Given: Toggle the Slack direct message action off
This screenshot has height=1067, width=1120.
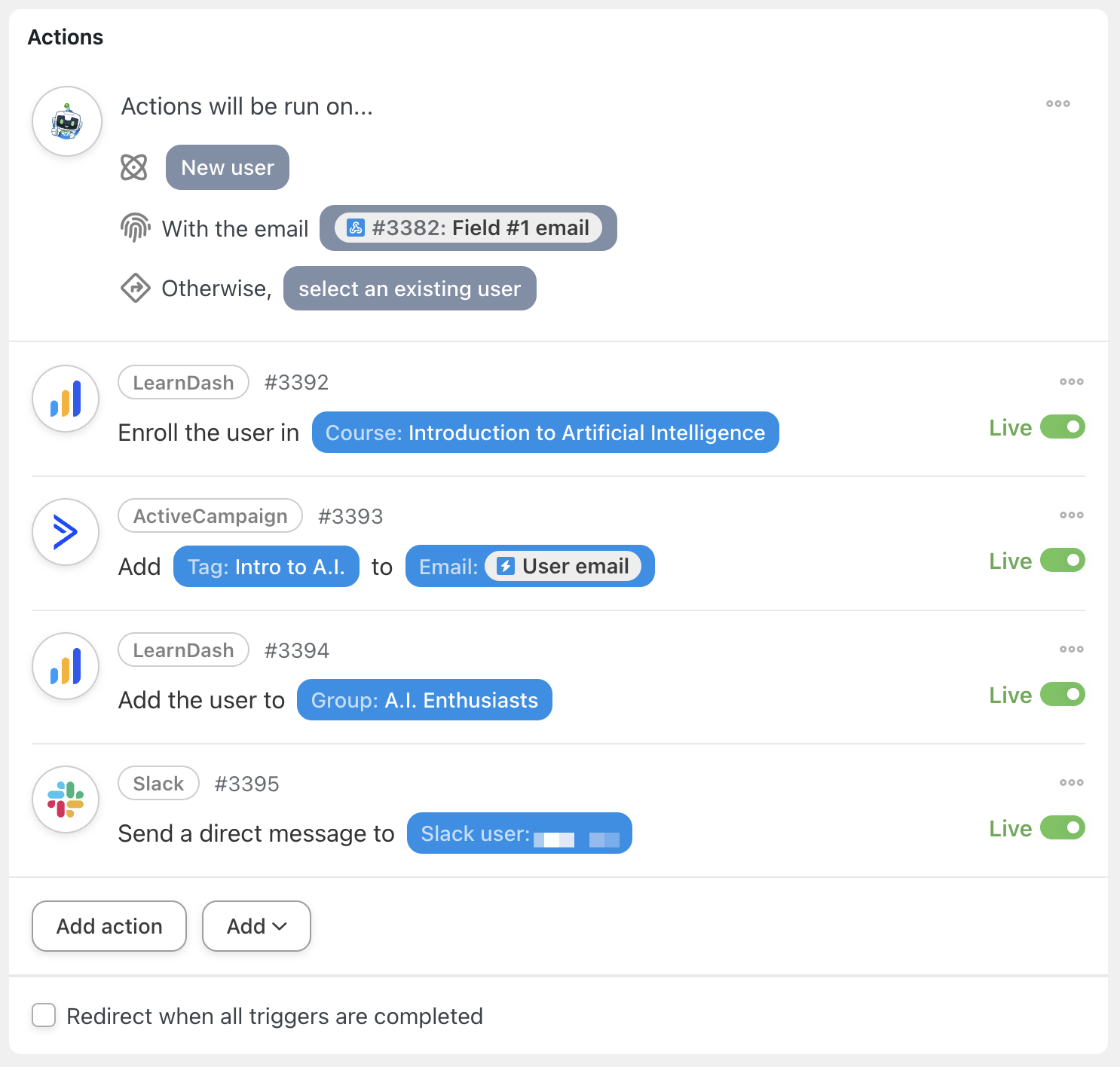Looking at the screenshot, I should (x=1062, y=828).
